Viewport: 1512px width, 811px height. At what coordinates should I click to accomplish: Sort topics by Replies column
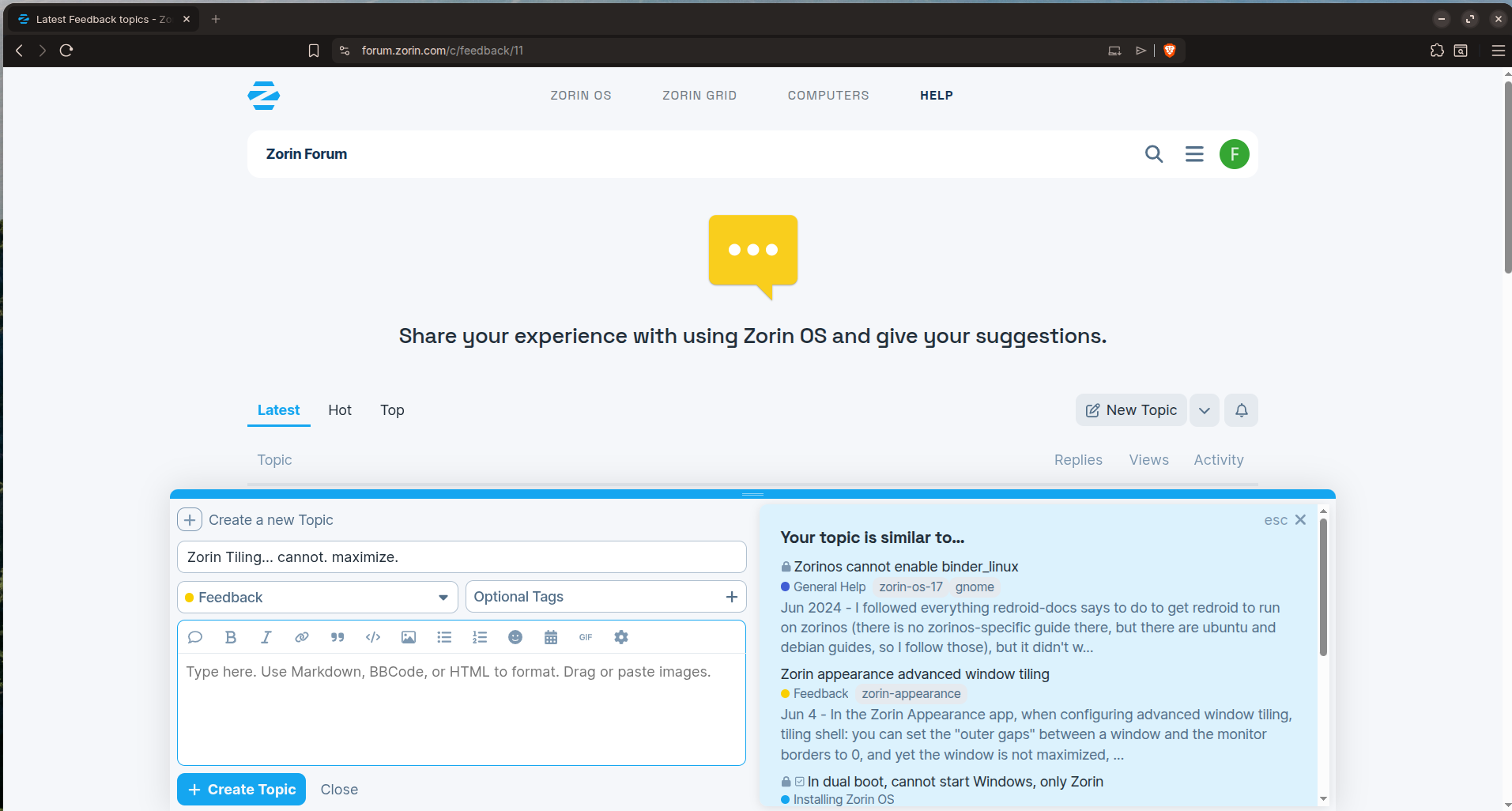[x=1078, y=460]
